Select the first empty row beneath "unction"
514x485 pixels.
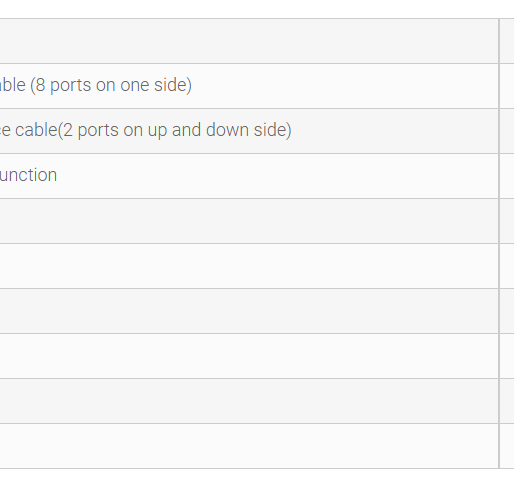[249, 221]
